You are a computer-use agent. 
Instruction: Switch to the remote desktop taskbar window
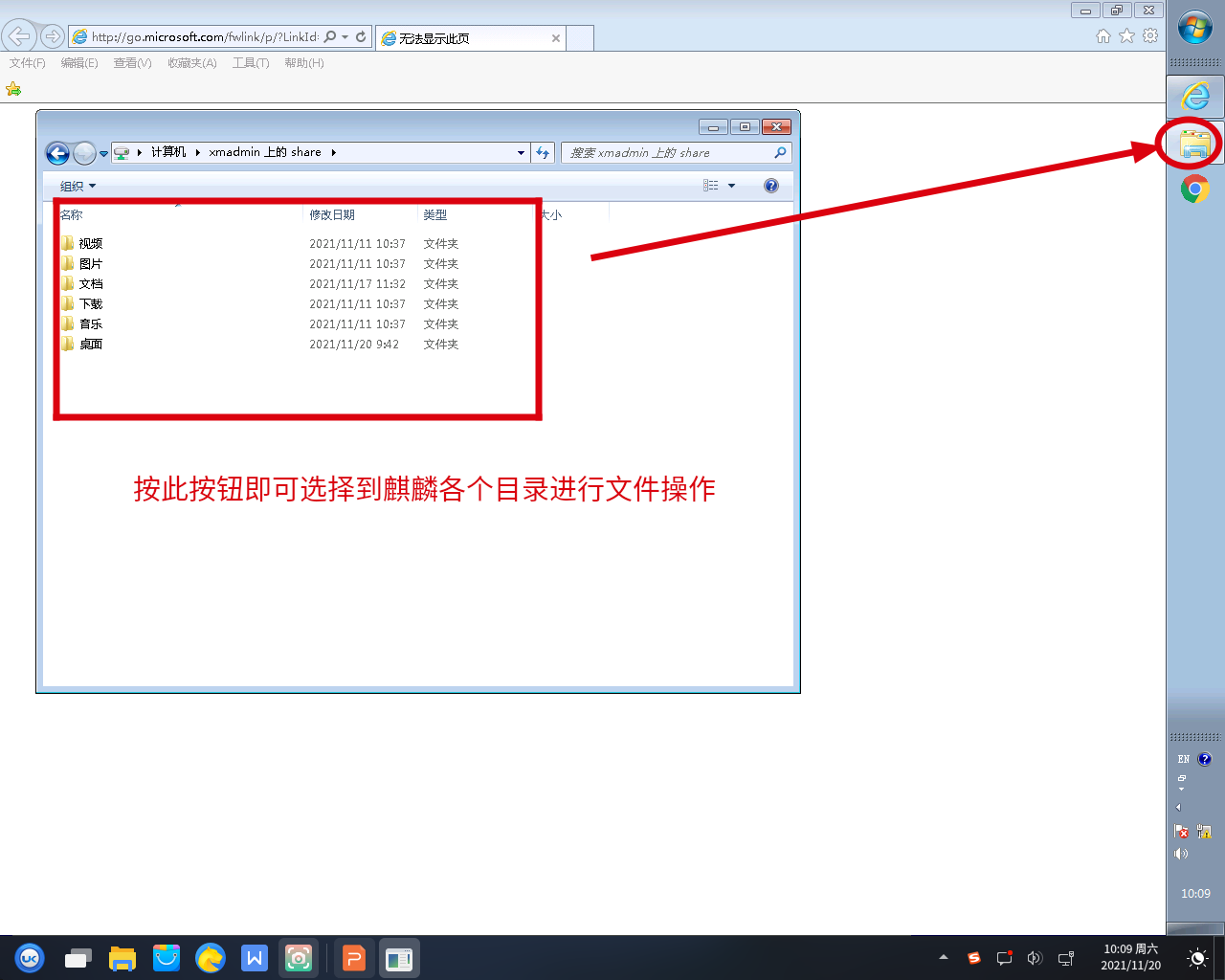398,958
